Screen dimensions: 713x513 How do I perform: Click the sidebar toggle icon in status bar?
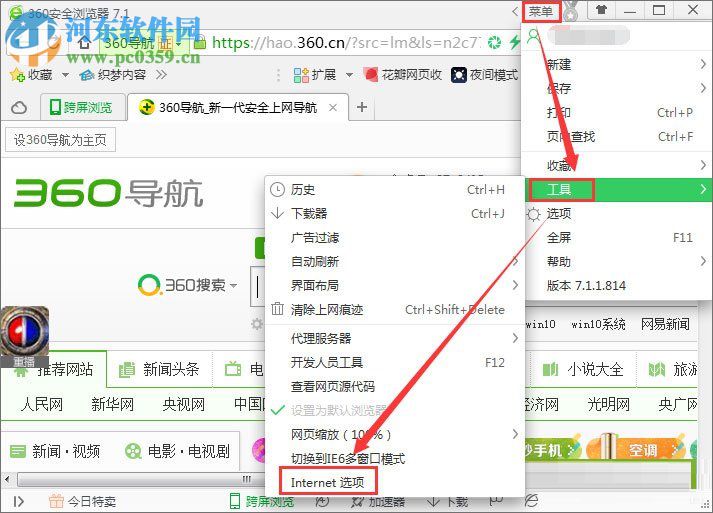19,501
